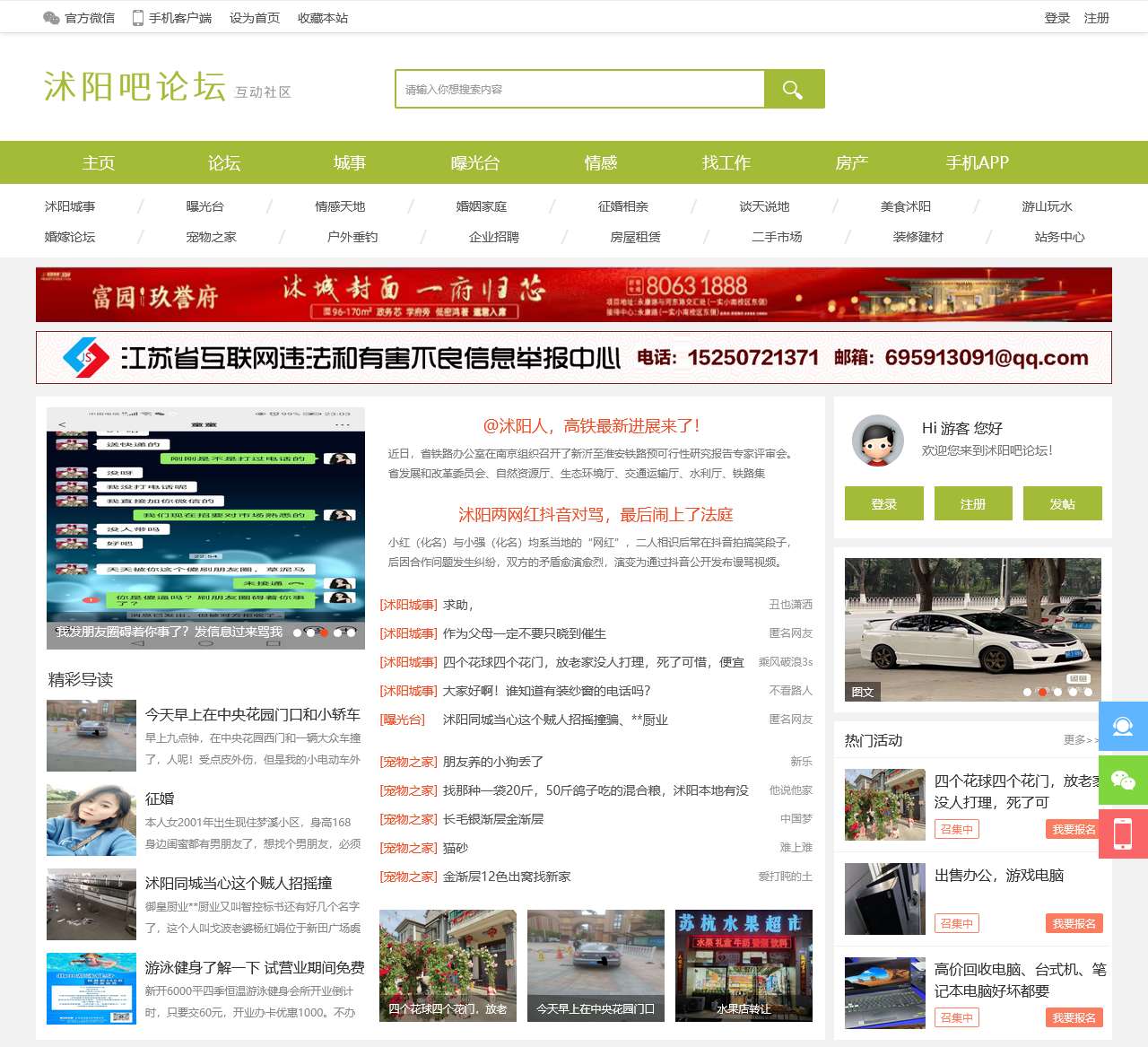This screenshot has width=1148, height=1047.
Task: Click 收藏本站 link
Action: coord(323,18)
